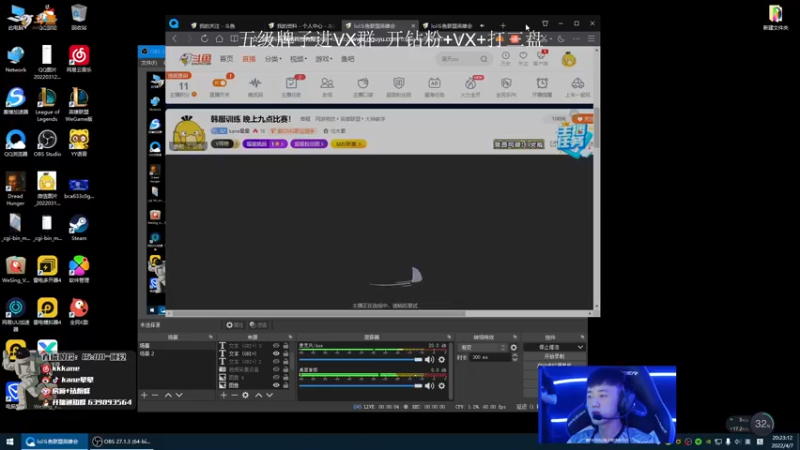Go to the 鱼吧 nav item
The image size is (800, 450).
347,59
